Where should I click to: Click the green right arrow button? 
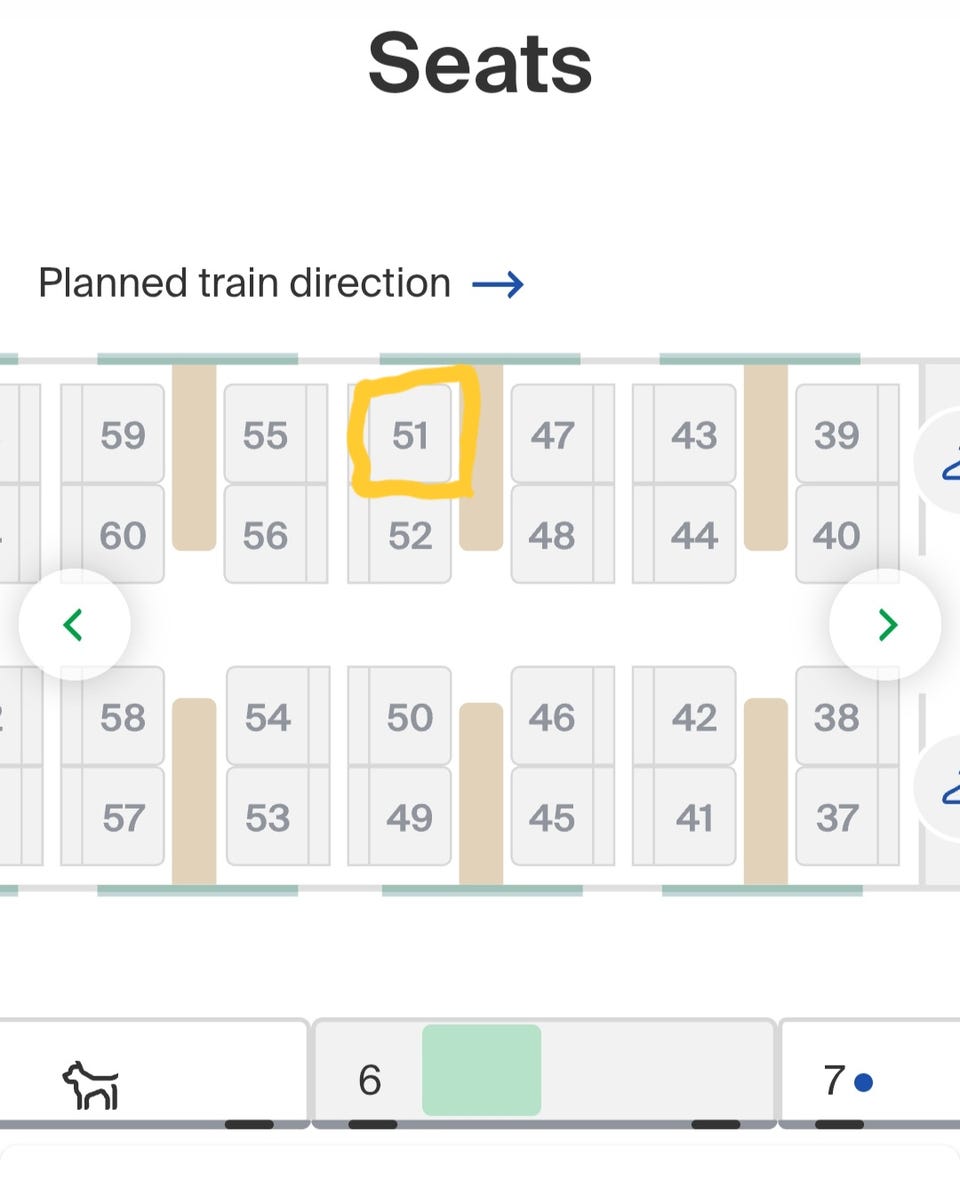tap(886, 625)
